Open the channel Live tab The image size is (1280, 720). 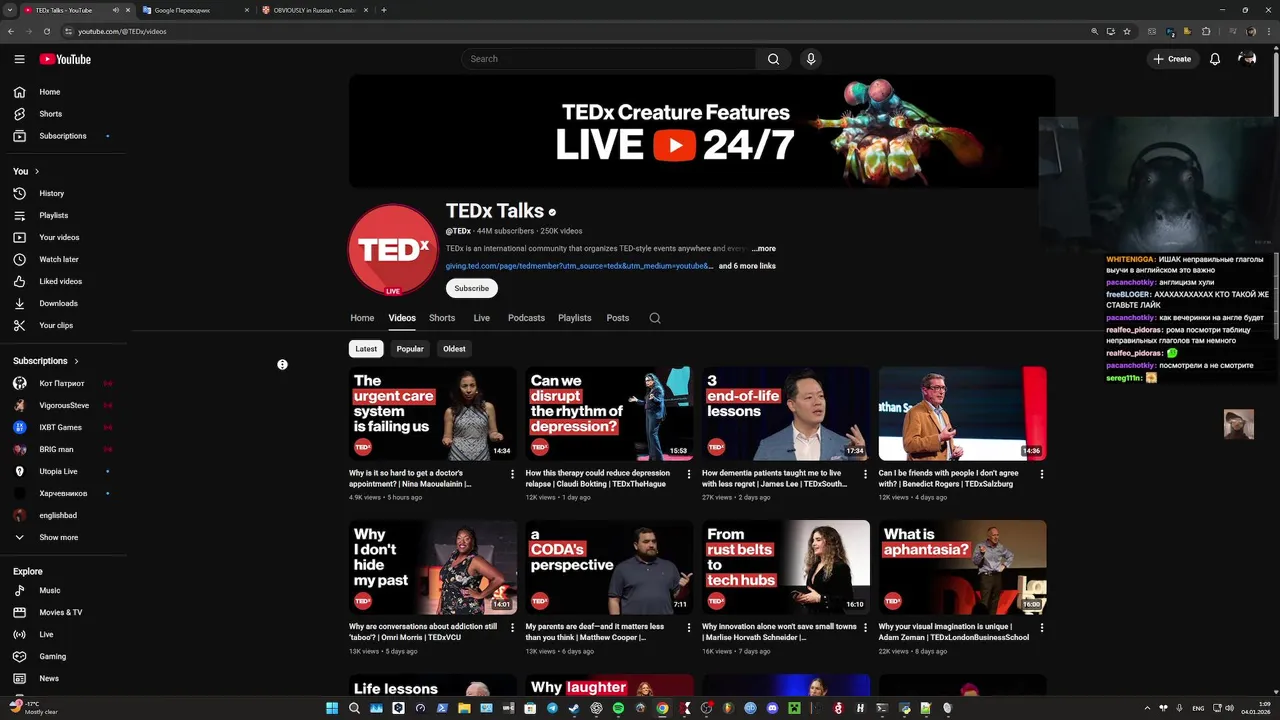point(482,318)
